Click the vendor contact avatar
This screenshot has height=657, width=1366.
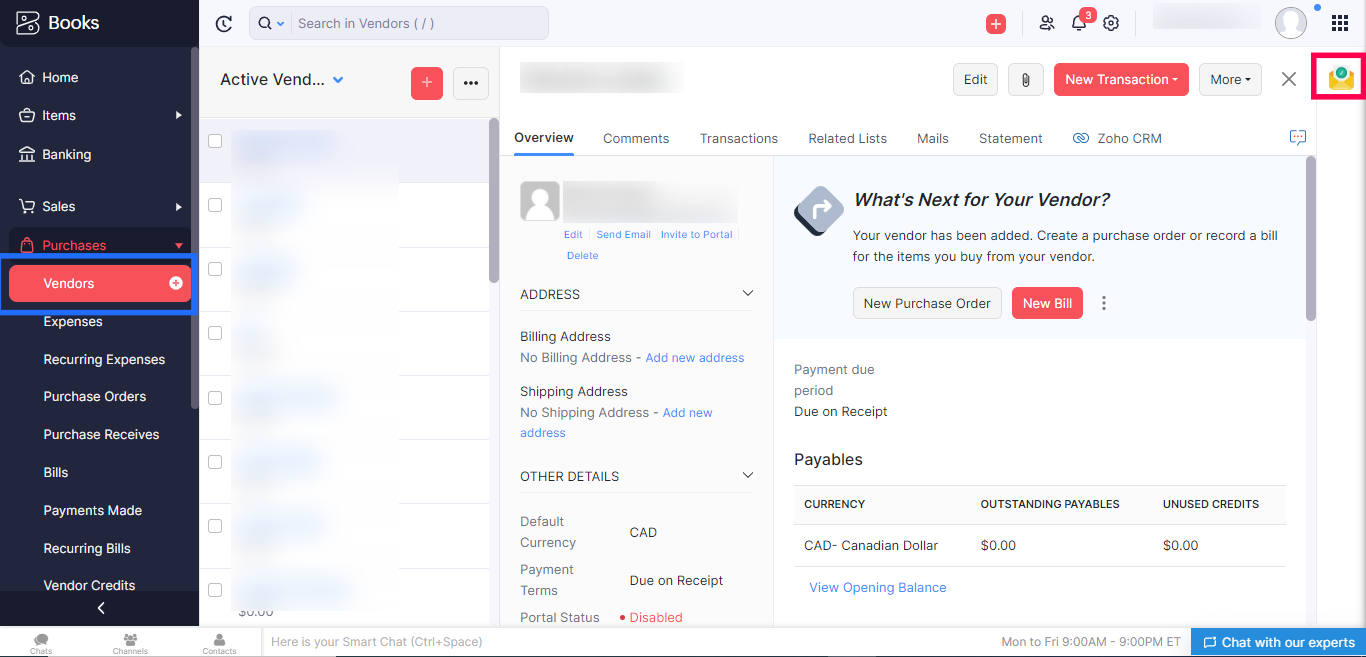540,202
